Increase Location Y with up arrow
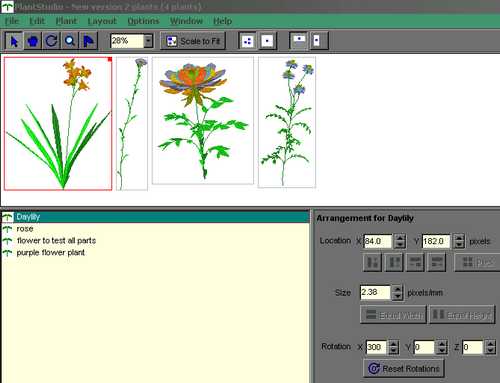 (x=459, y=238)
